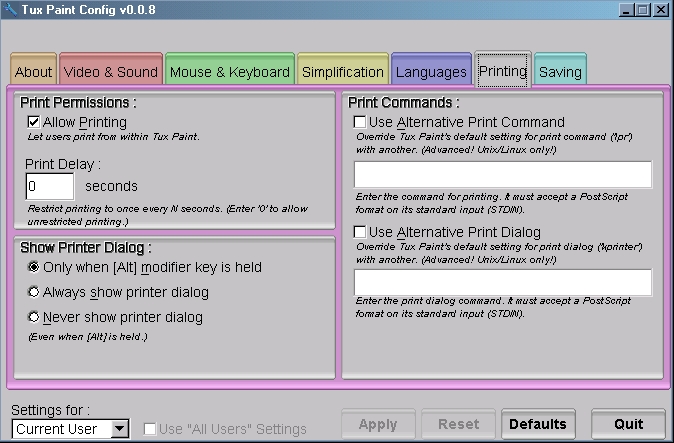Select the Languages tab
674x443 pixels.
click(431, 72)
